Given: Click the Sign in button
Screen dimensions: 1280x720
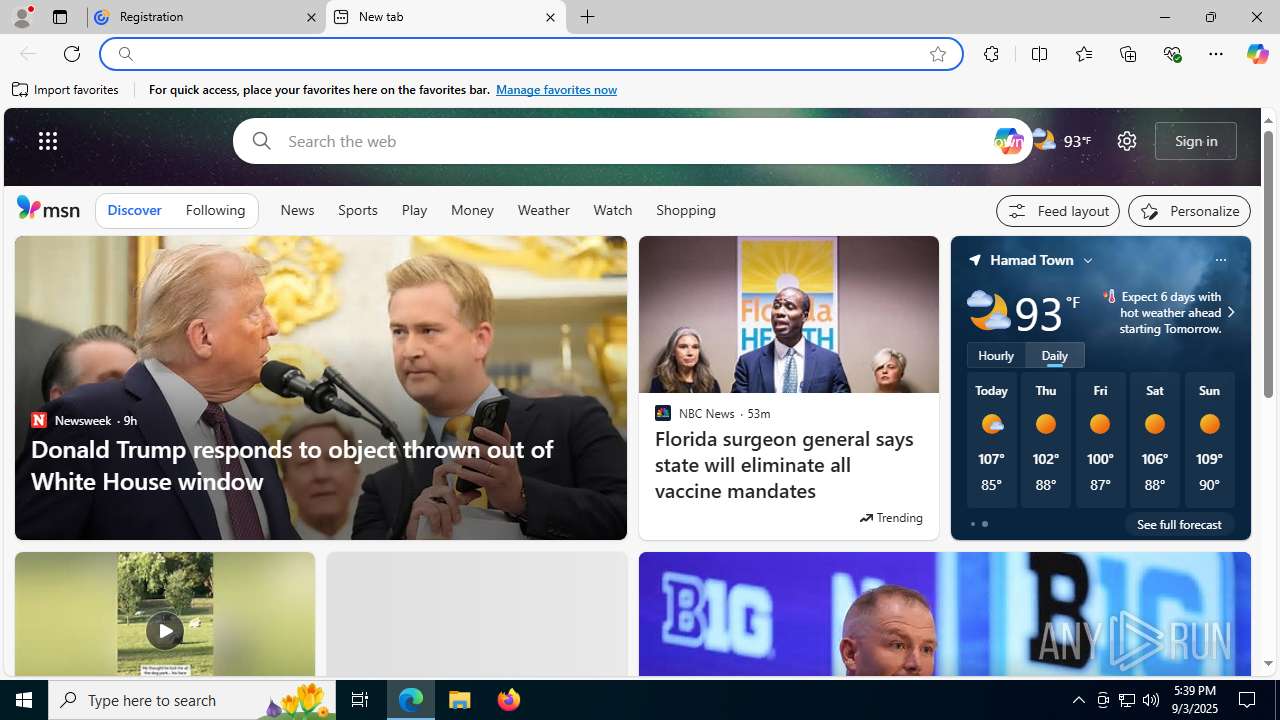Looking at the screenshot, I should [1196, 141].
